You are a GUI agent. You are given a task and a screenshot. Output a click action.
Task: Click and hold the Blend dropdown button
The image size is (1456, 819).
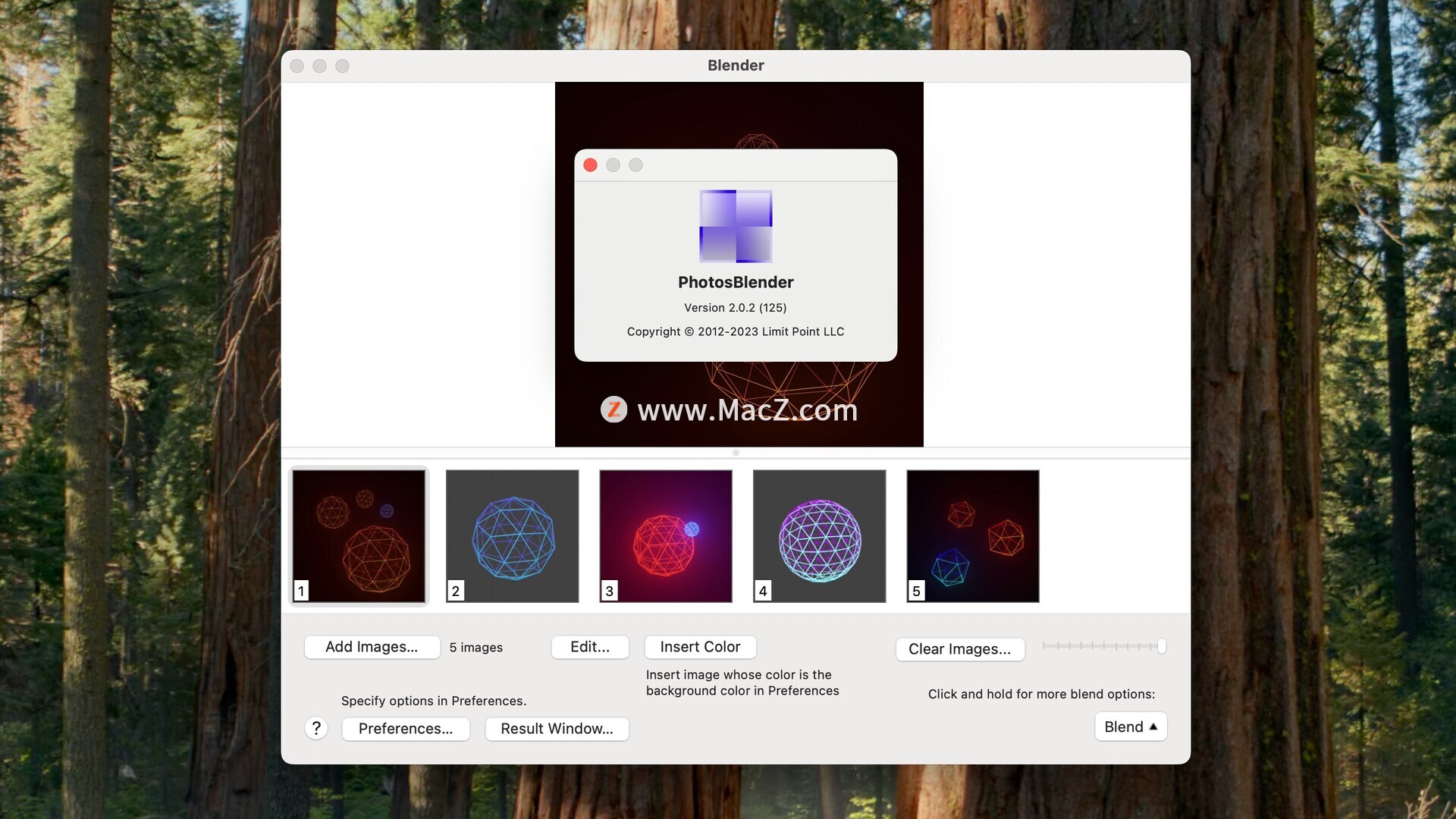[1131, 726]
